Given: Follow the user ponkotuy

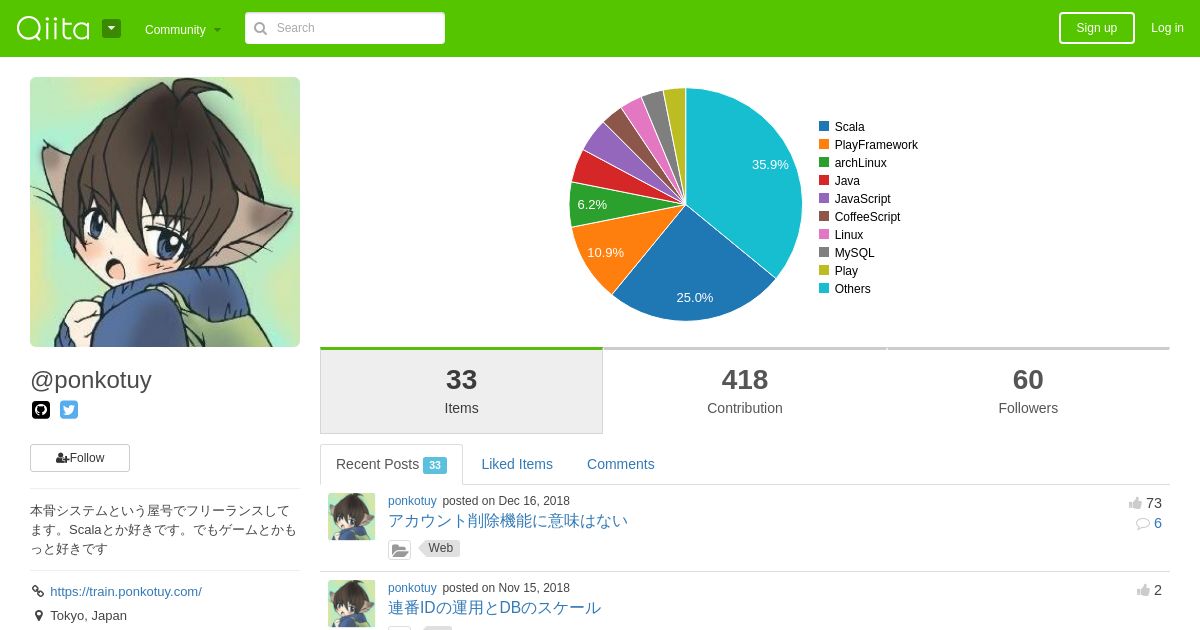Looking at the screenshot, I should [80, 458].
